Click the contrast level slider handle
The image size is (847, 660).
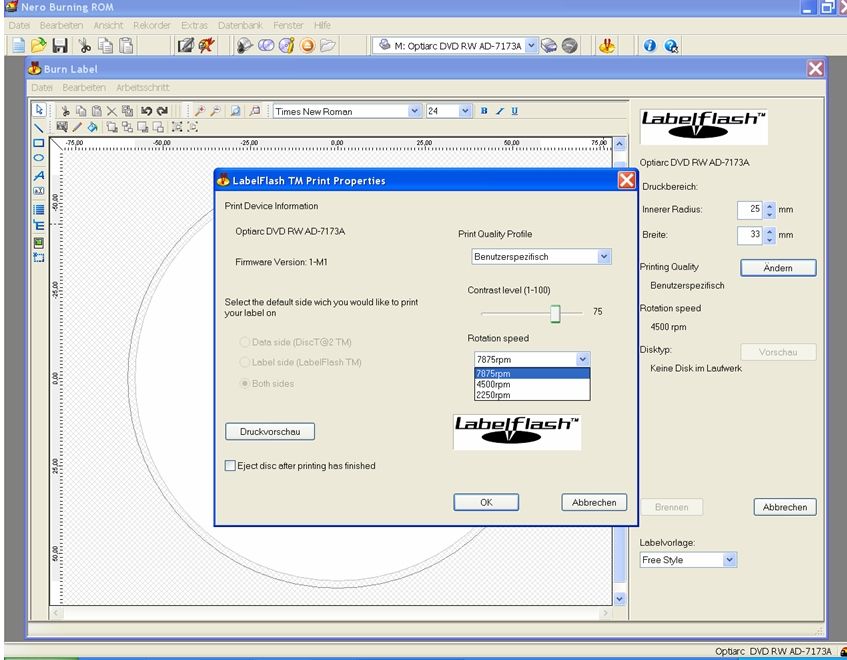point(555,313)
